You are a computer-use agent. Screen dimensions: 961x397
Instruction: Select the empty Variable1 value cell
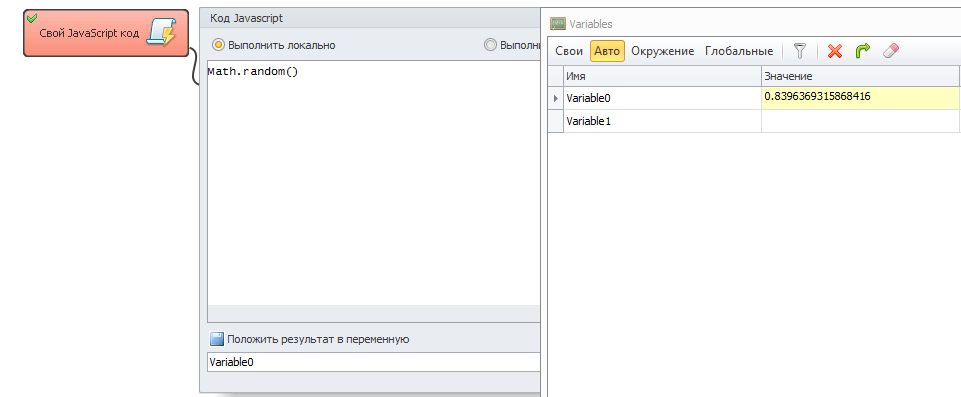[x=860, y=121]
